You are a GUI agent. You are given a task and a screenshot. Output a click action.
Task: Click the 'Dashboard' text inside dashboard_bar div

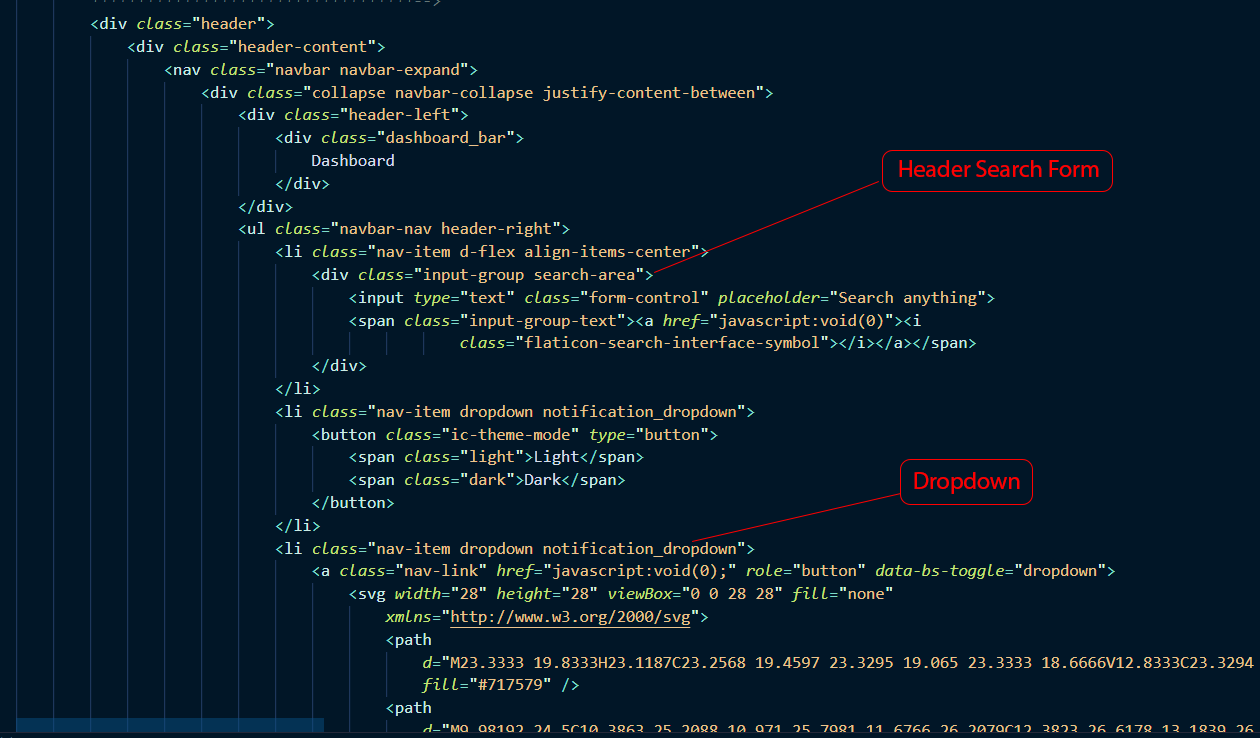coord(352,161)
